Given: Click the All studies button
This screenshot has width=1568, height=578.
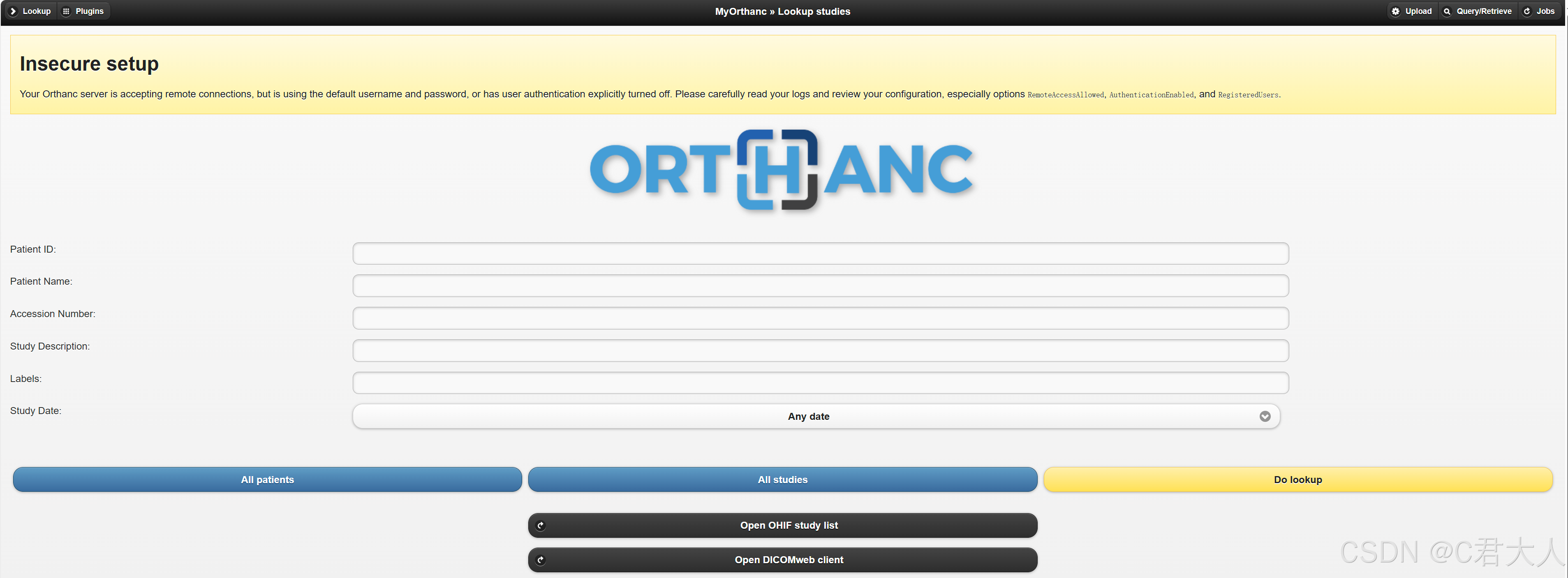Looking at the screenshot, I should click(x=782, y=479).
